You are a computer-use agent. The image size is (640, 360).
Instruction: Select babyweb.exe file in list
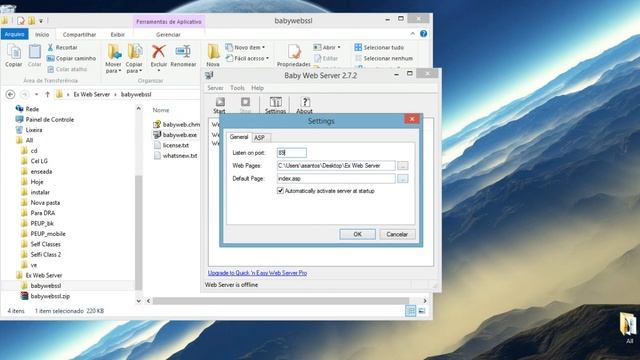pyautogui.click(x=176, y=135)
